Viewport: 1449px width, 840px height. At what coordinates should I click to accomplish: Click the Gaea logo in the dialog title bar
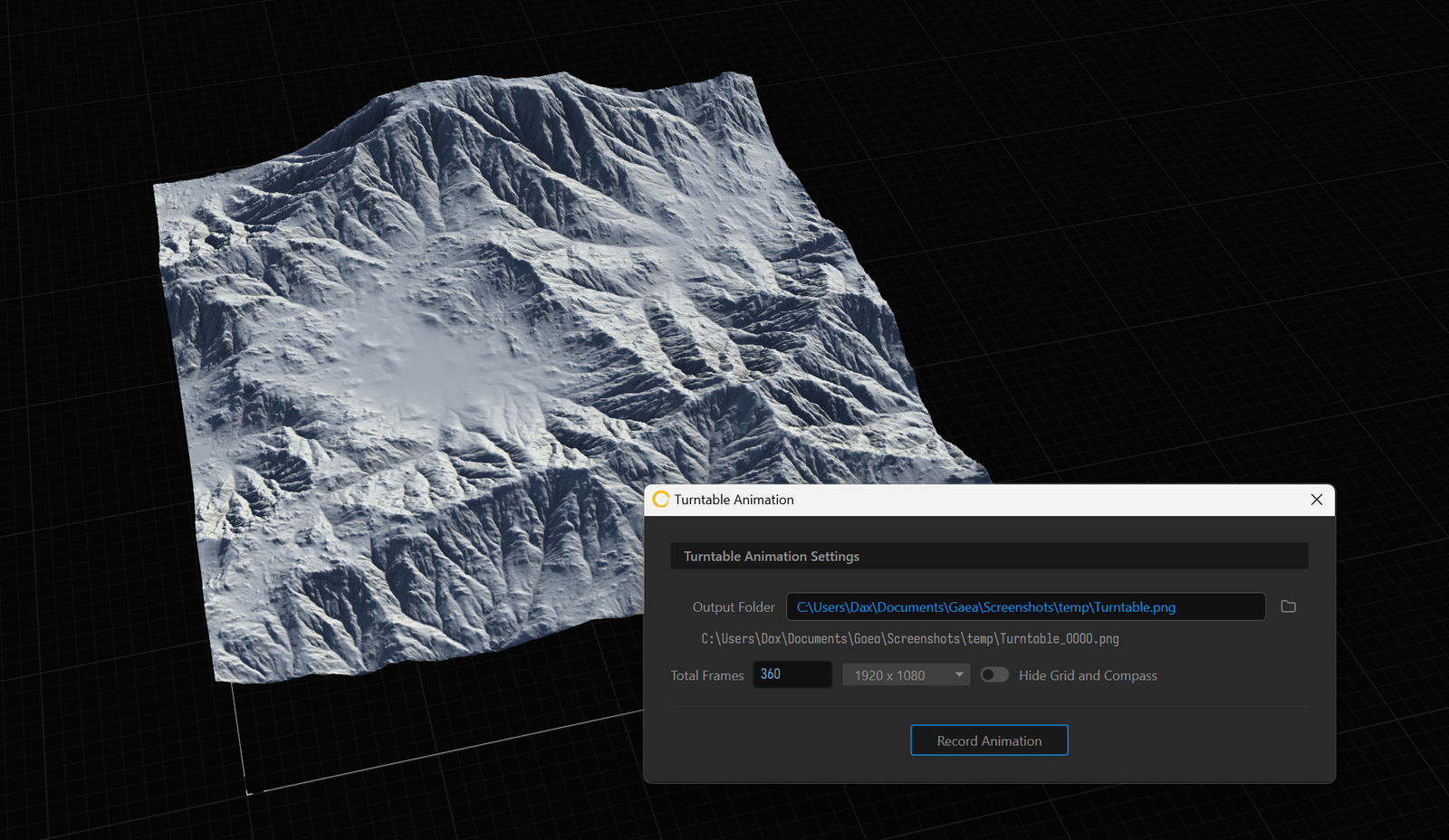pos(660,499)
